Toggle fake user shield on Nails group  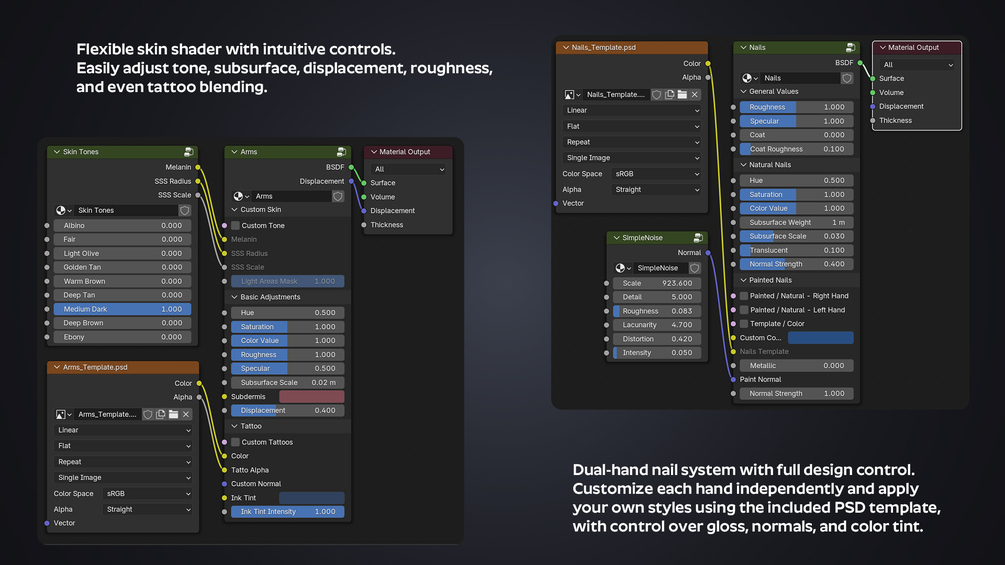(847, 78)
